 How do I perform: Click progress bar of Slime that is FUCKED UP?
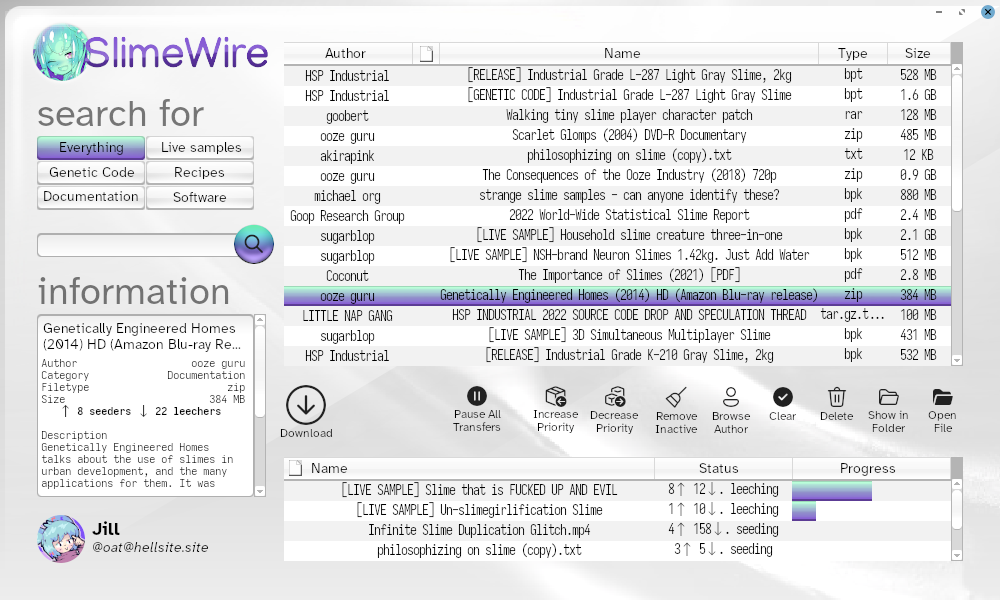[832, 491]
